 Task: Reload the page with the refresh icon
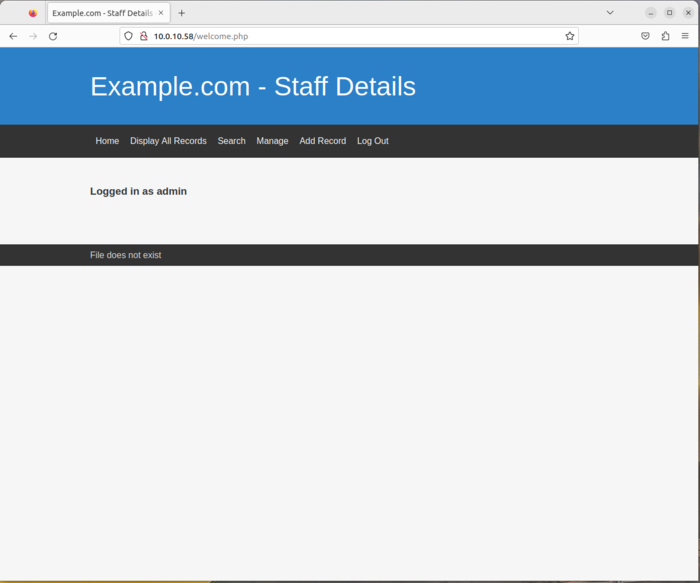pyautogui.click(x=53, y=36)
